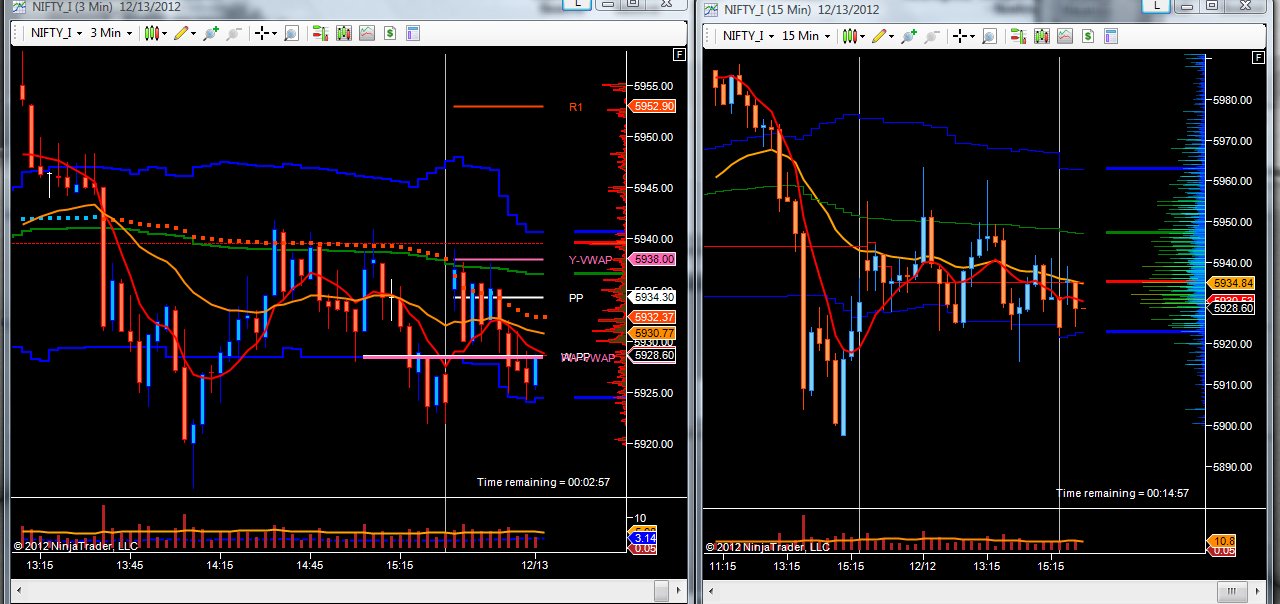Select the pencil drawing tool in the 15 Min window
The height and width of the screenshot is (604, 1280).
(880, 35)
